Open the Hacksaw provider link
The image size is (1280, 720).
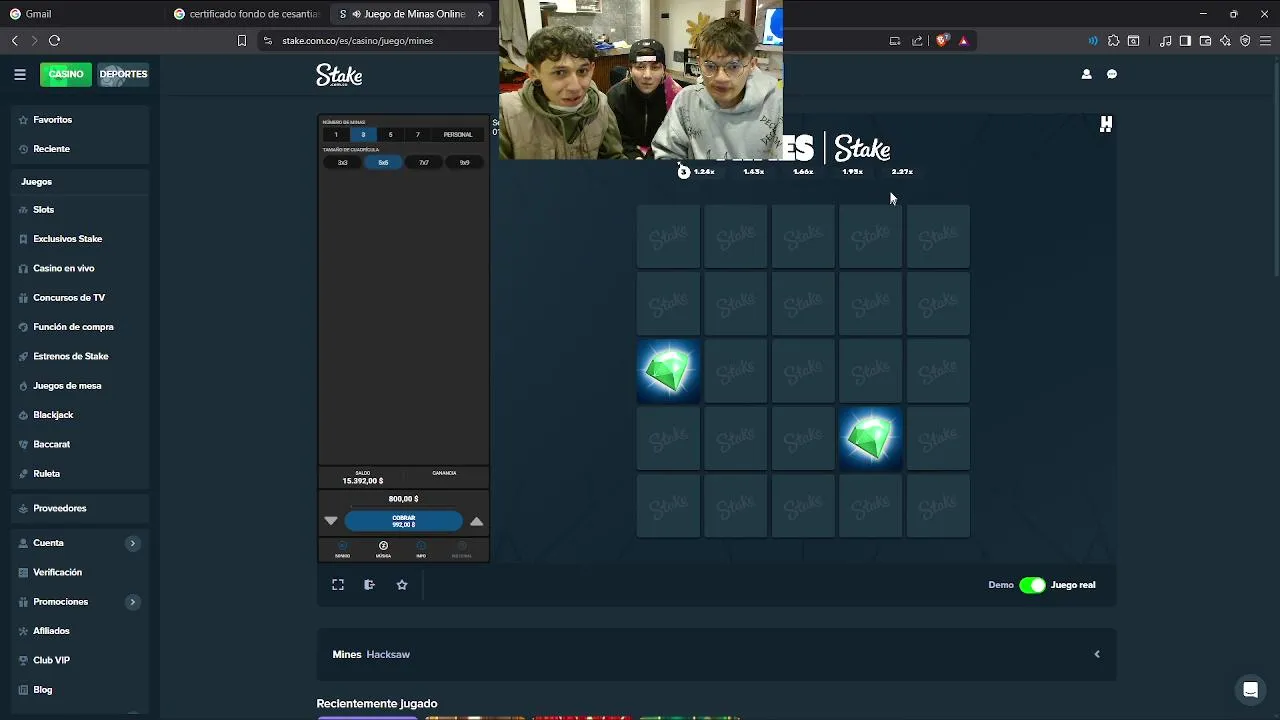[x=388, y=654]
